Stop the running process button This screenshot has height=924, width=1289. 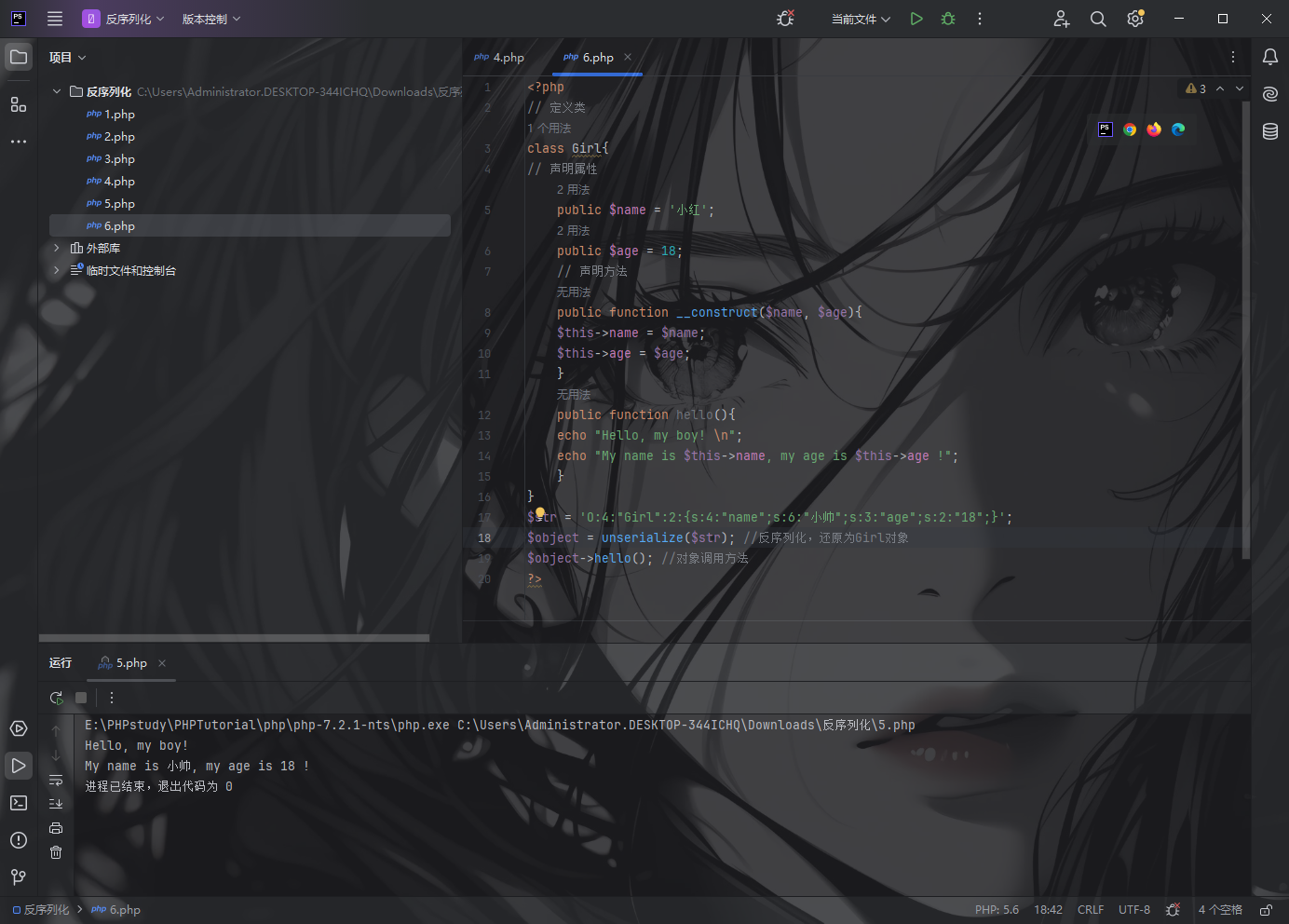coord(81,698)
